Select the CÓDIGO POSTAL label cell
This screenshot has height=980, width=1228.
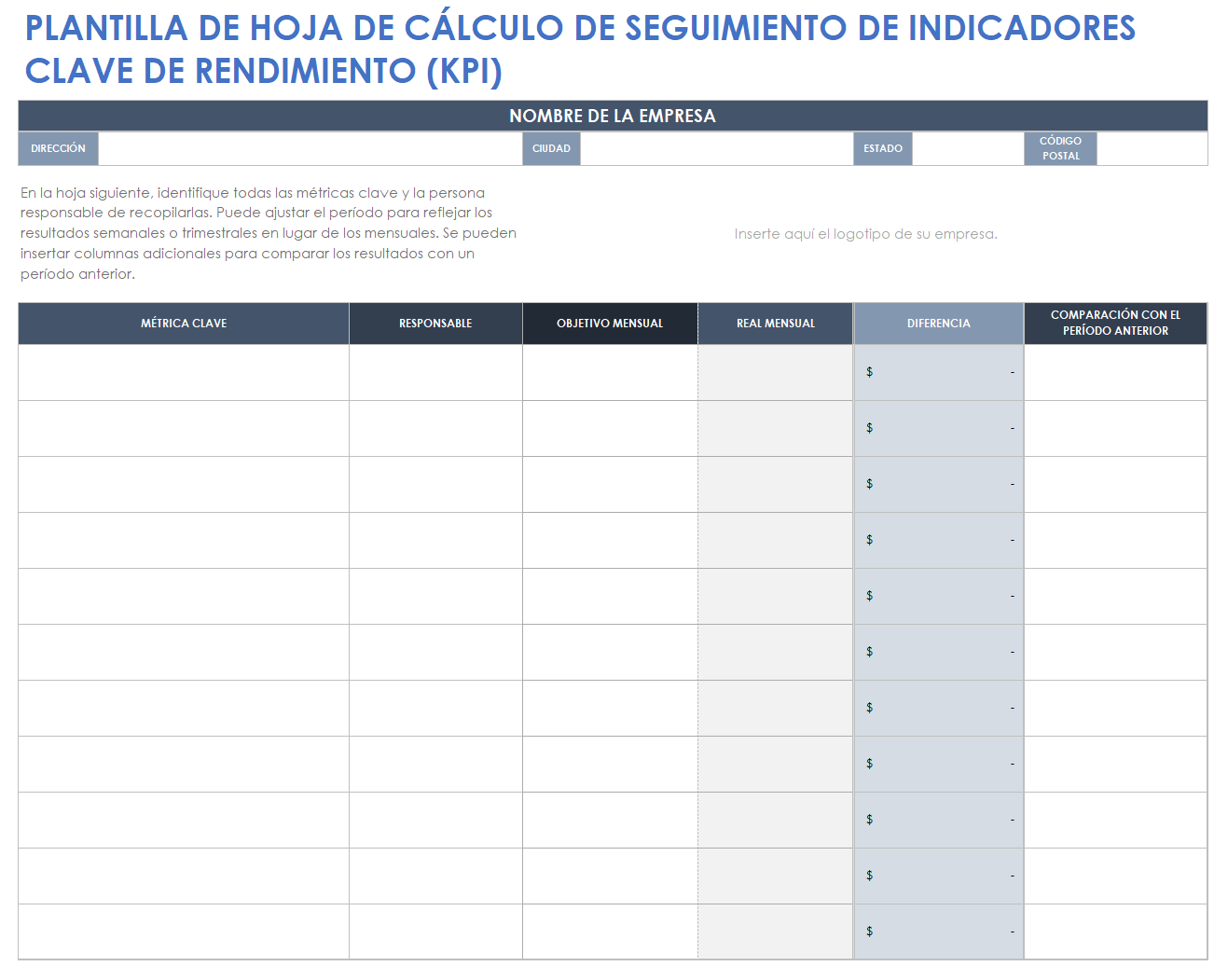[1060, 148]
